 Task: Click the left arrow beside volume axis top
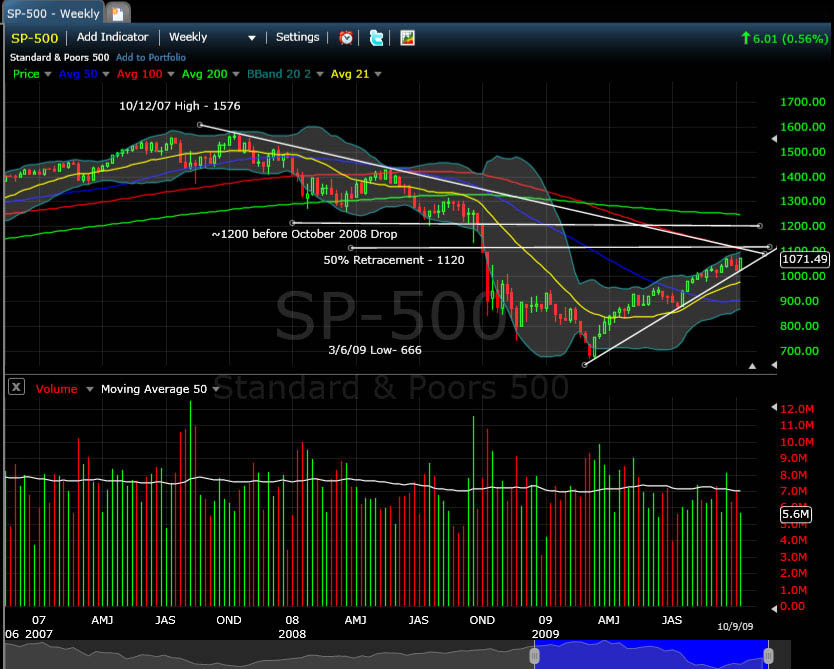770,408
